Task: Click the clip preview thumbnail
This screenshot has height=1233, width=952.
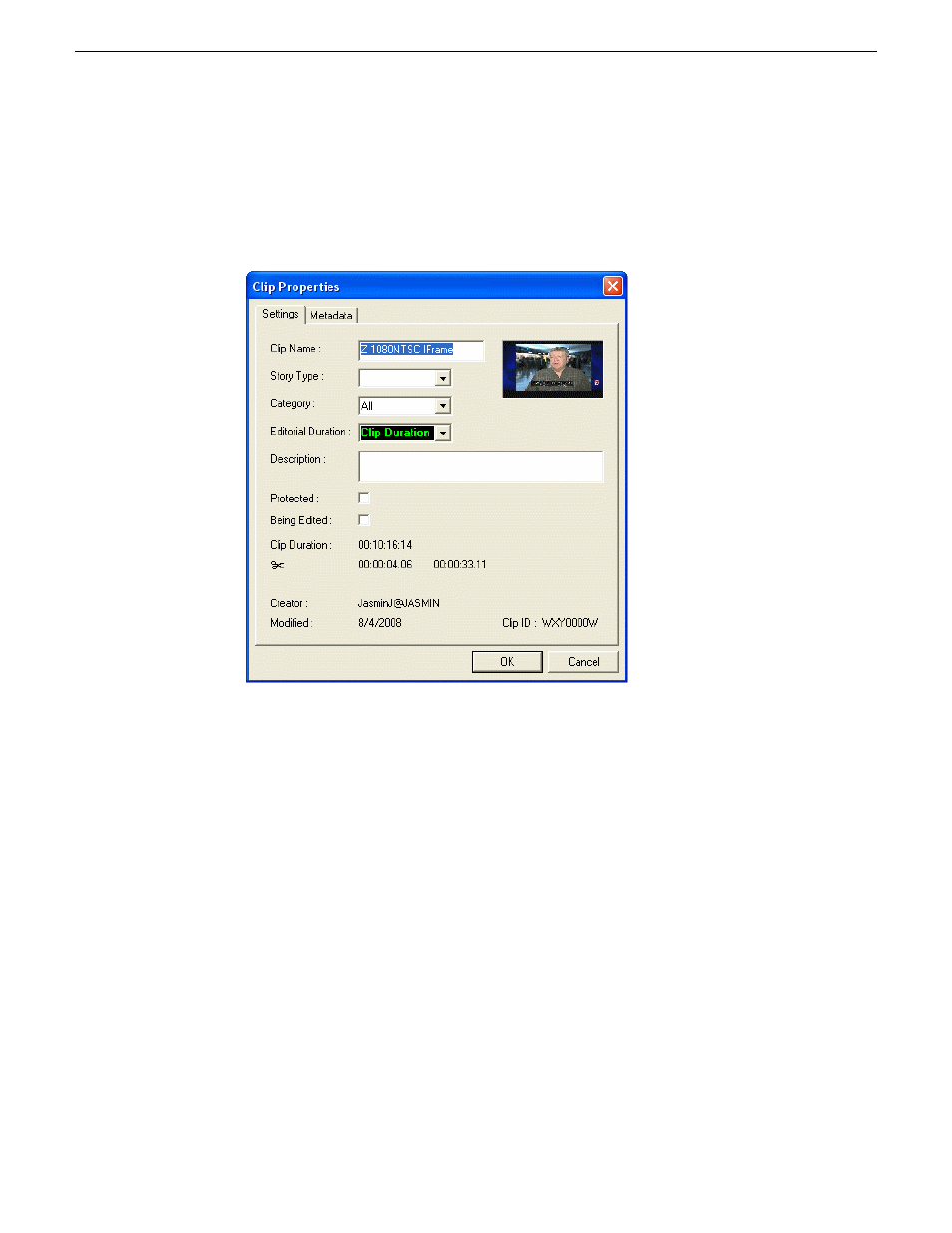Action: 553,369
